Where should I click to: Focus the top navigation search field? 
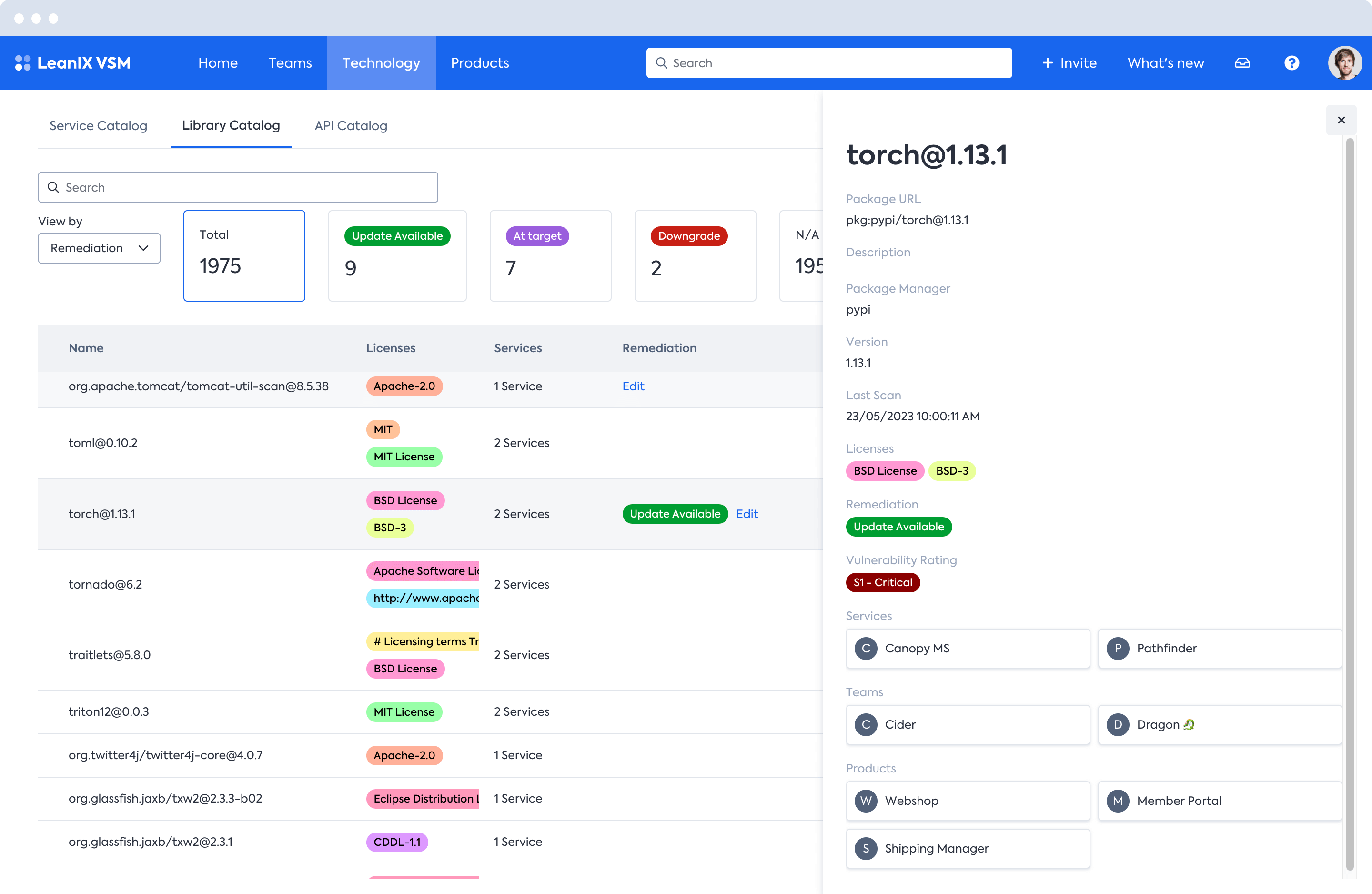(x=829, y=63)
